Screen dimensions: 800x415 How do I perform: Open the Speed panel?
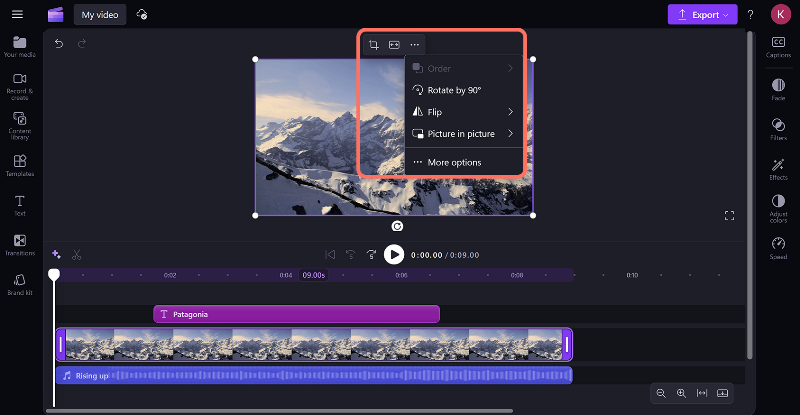pos(778,248)
